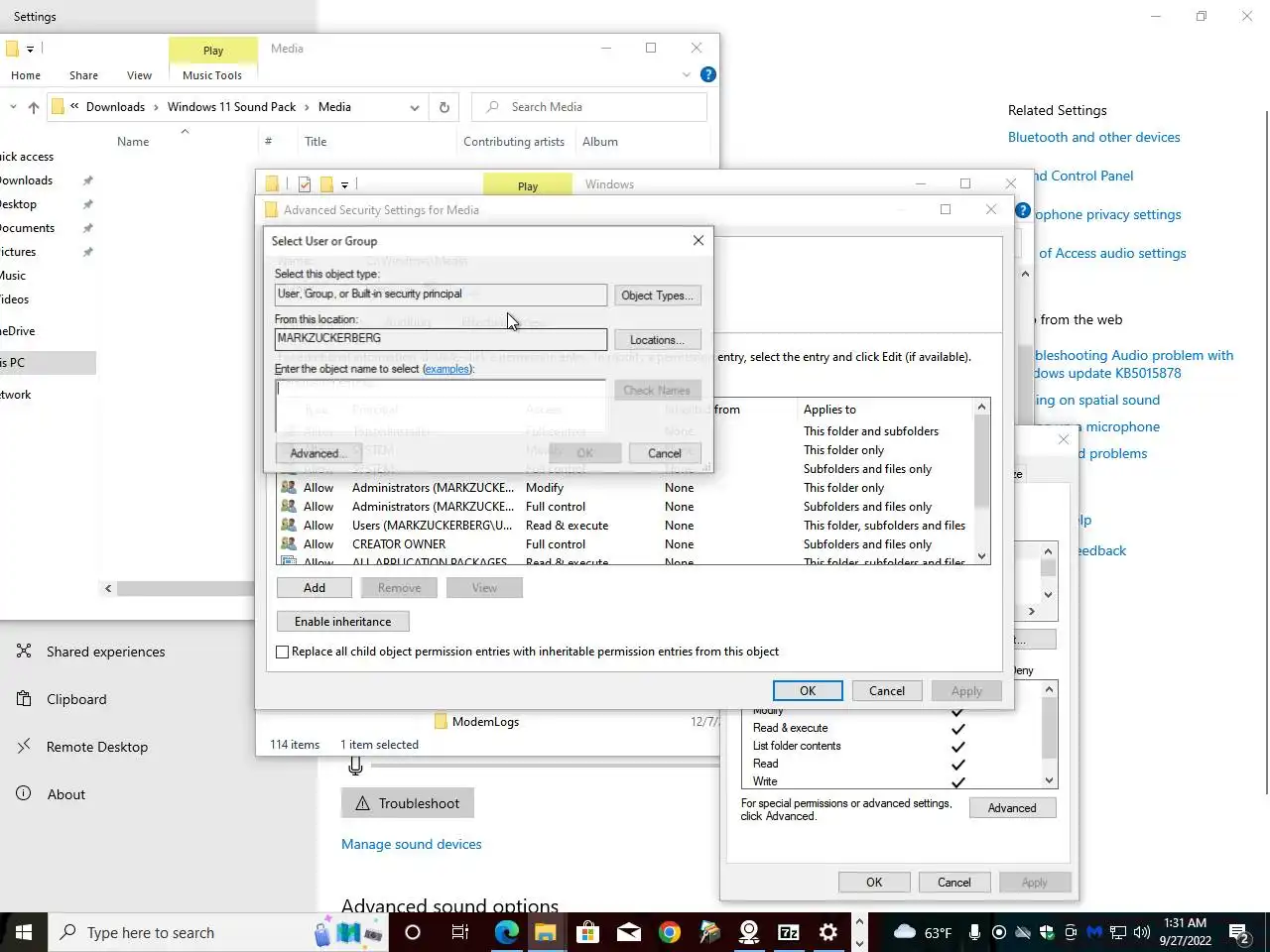Viewport: 1270px width, 952px height.
Task: Click the Remote Desktop icon in Settings
Action: pyautogui.click(x=24, y=747)
